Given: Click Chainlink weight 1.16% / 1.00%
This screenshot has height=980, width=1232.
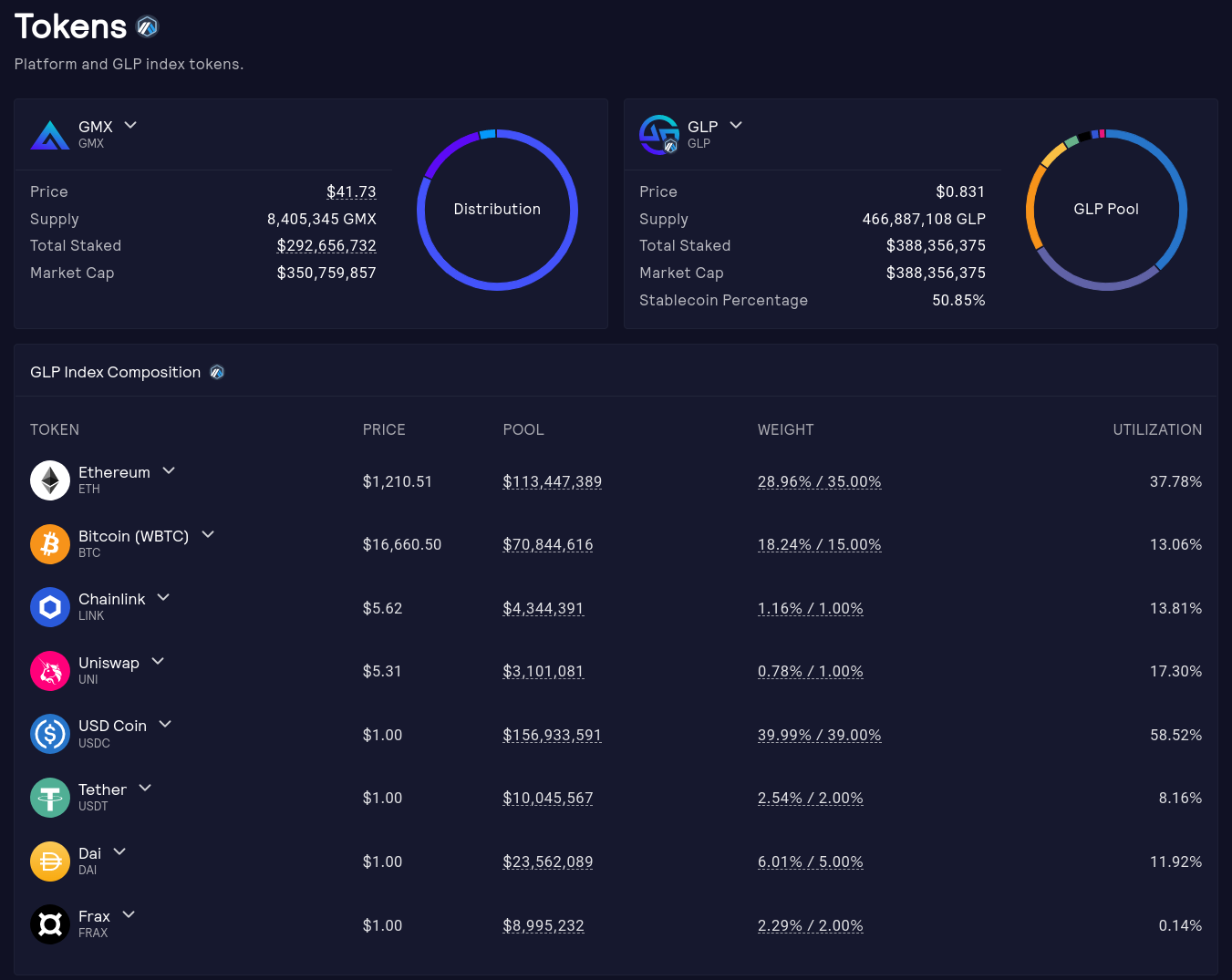Looking at the screenshot, I should point(811,608).
